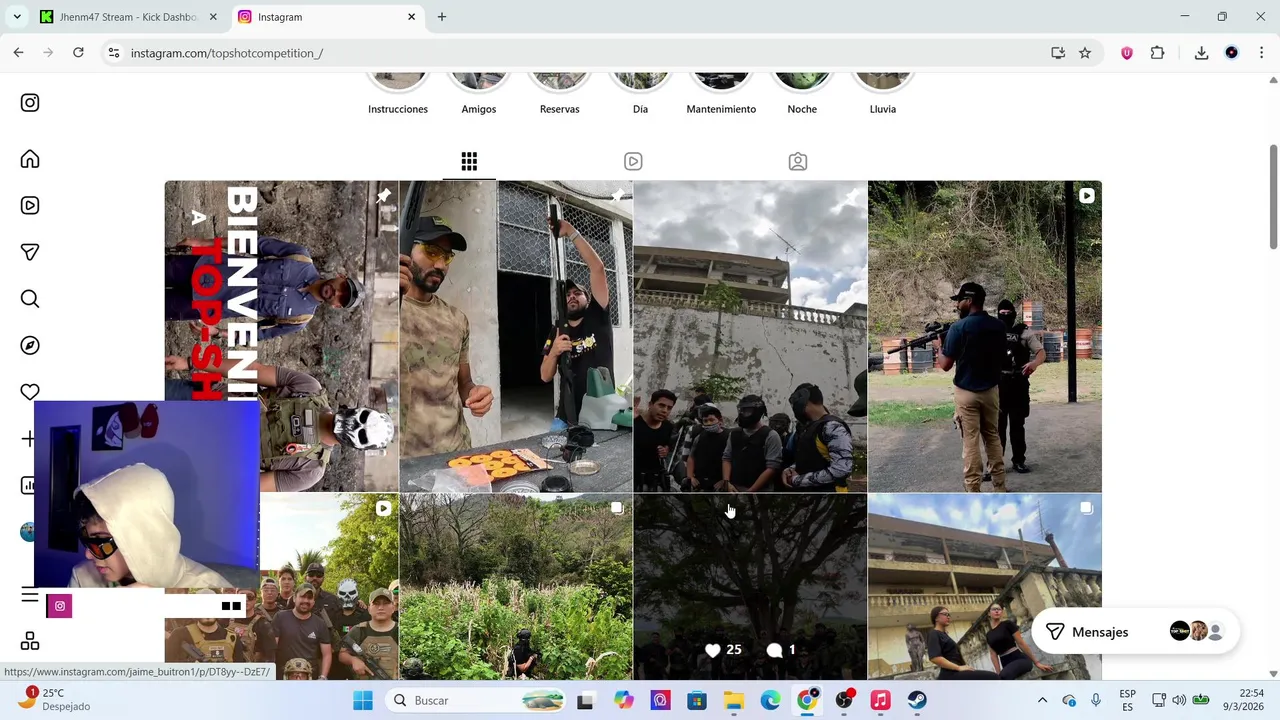This screenshot has height=720, width=1280.
Task: Click the page vertical scrollbar
Action: 1273,198
